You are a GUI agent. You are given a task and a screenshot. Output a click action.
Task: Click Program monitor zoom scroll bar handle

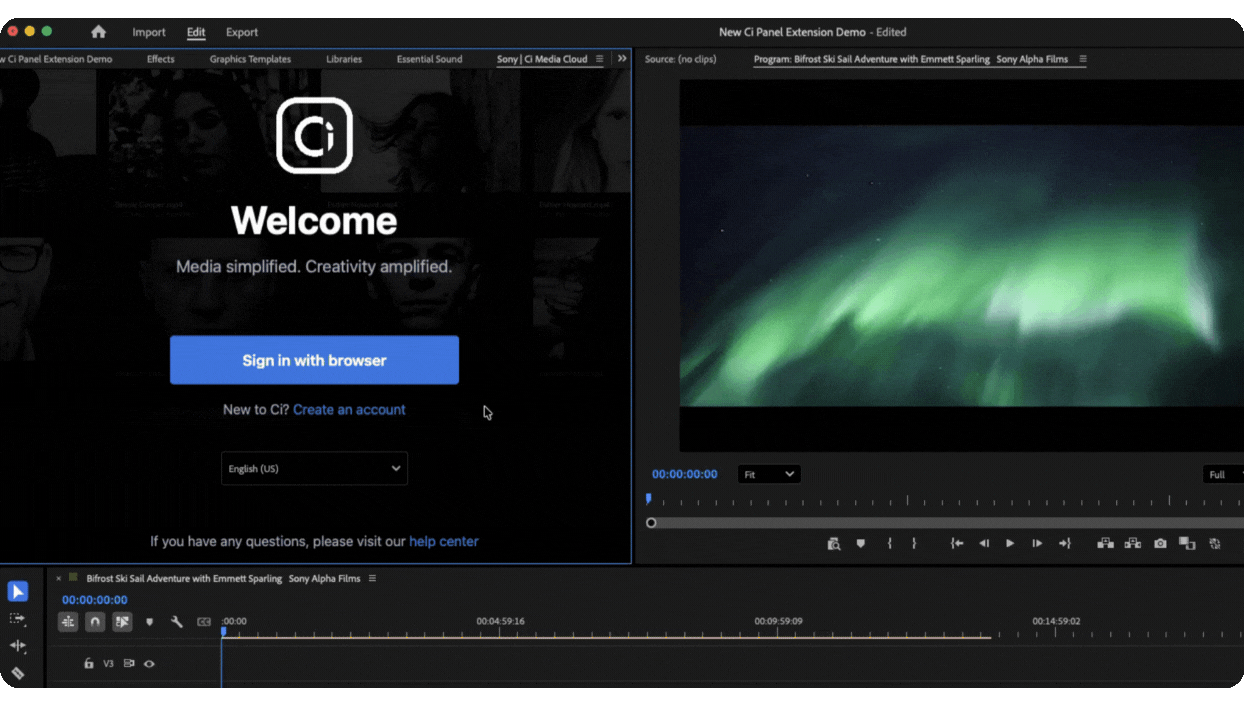coord(651,523)
